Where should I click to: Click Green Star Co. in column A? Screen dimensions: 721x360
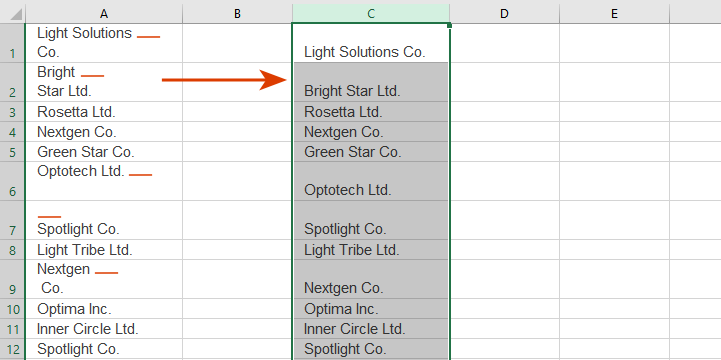tap(86, 152)
